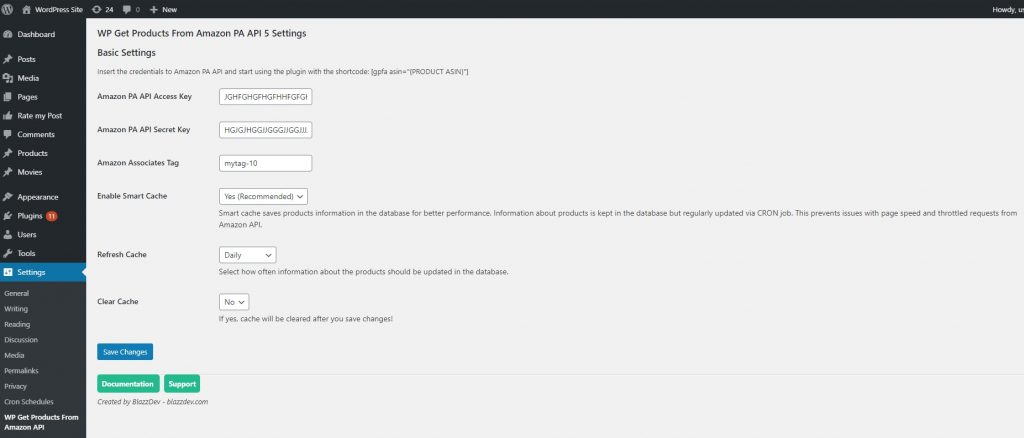This screenshot has height=438, width=1024.
Task: Click the Amazon Associates Tag label
Action: (x=138, y=163)
